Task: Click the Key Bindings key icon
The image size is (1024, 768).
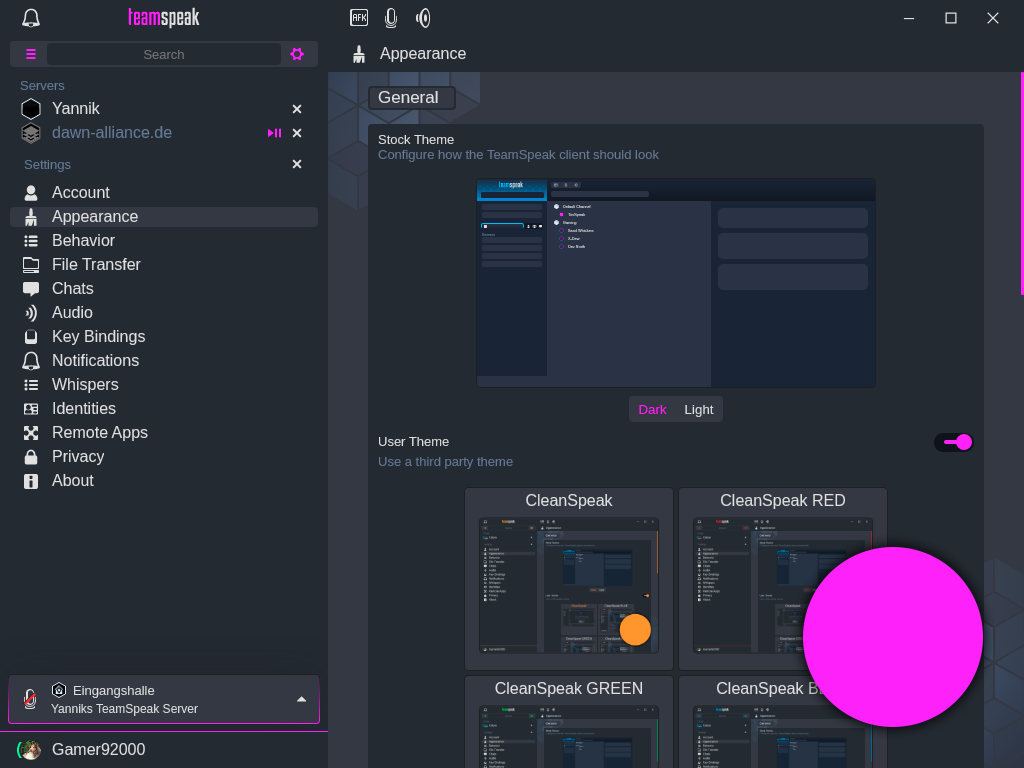Action: click(31, 337)
